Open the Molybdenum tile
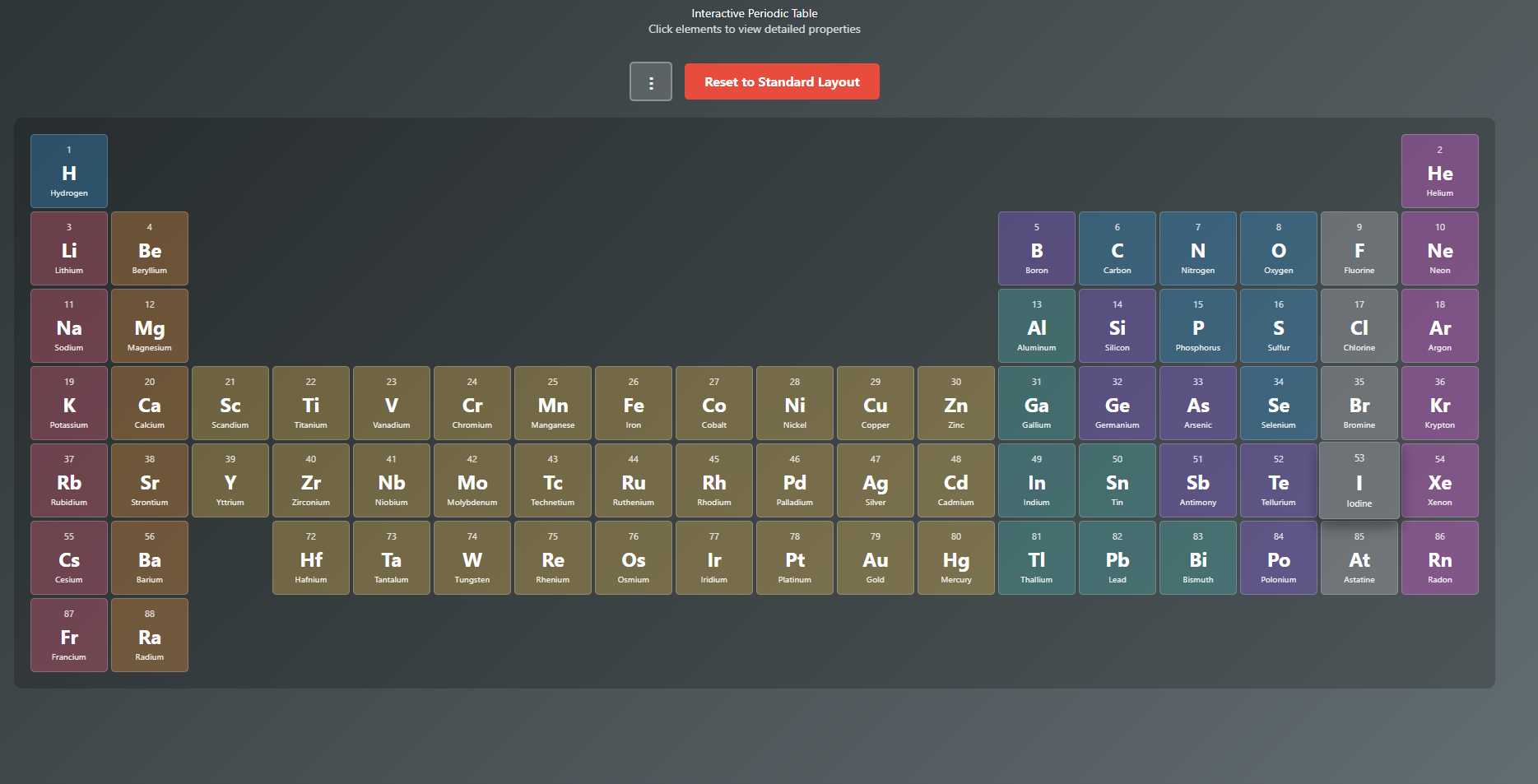Viewport: 1538px width, 784px height. [x=472, y=480]
